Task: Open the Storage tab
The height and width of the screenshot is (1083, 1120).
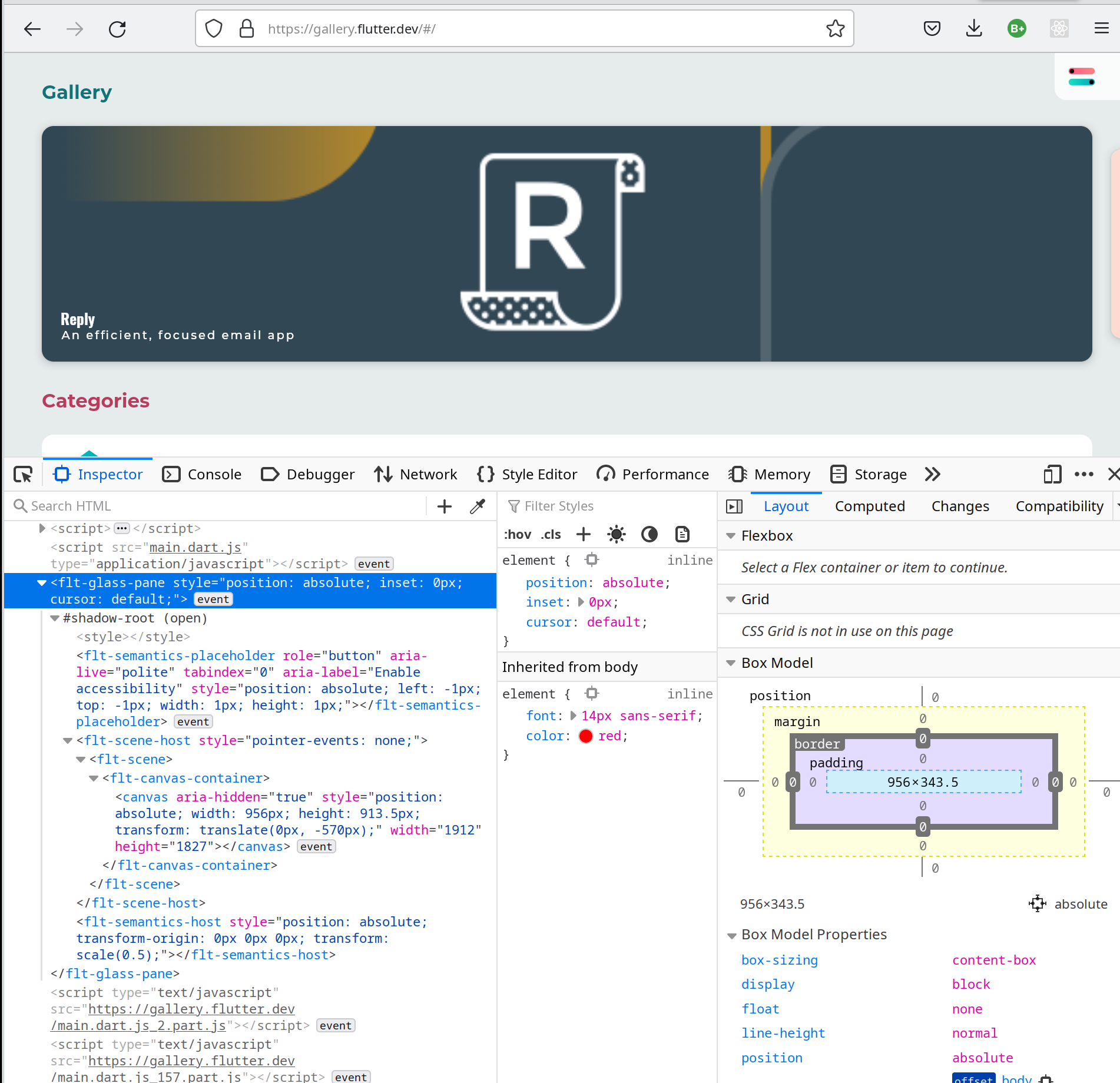Action: pyautogui.click(x=869, y=474)
